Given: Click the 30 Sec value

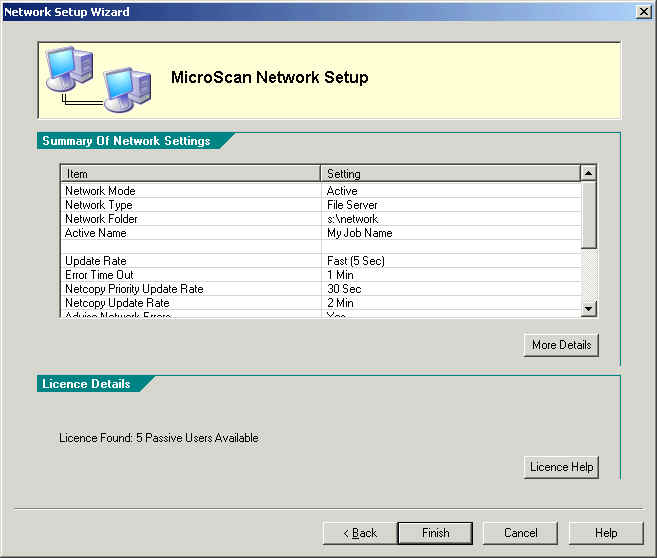Looking at the screenshot, I should point(344,289).
